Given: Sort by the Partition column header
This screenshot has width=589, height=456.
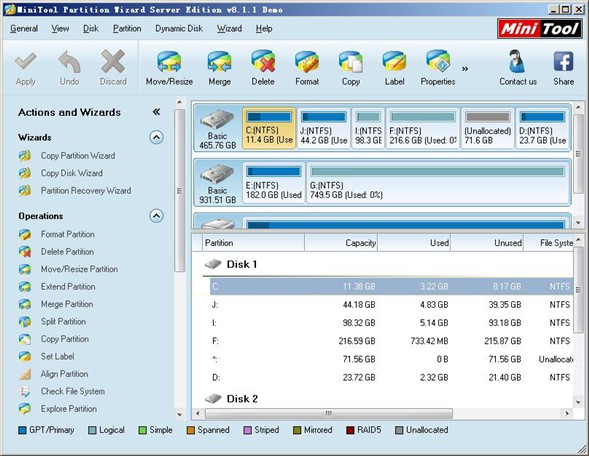Looking at the screenshot, I should tap(253, 243).
